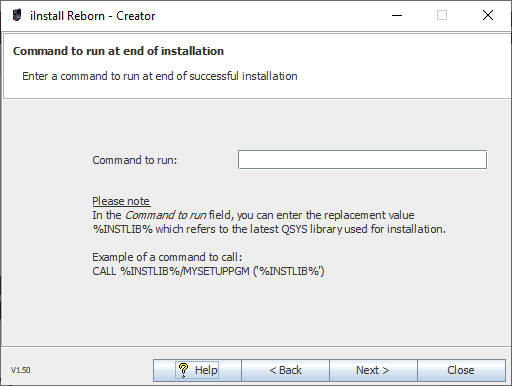Proceed with the Next button
Viewport: 512px width, 386px height.
(373, 370)
